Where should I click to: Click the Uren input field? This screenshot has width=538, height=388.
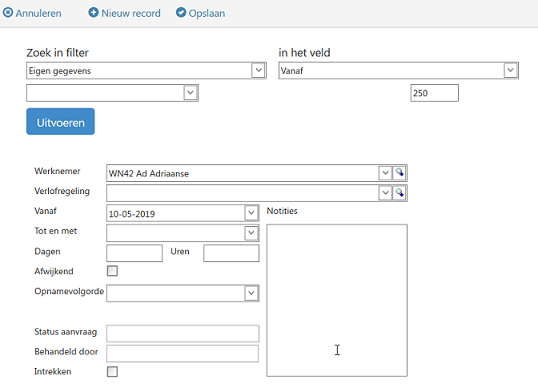click(x=231, y=253)
